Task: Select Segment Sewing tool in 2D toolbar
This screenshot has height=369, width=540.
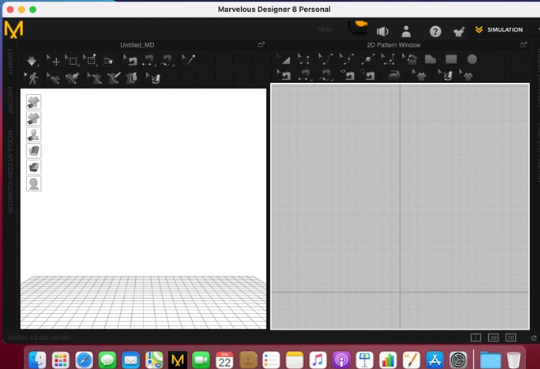Action: click(304, 75)
